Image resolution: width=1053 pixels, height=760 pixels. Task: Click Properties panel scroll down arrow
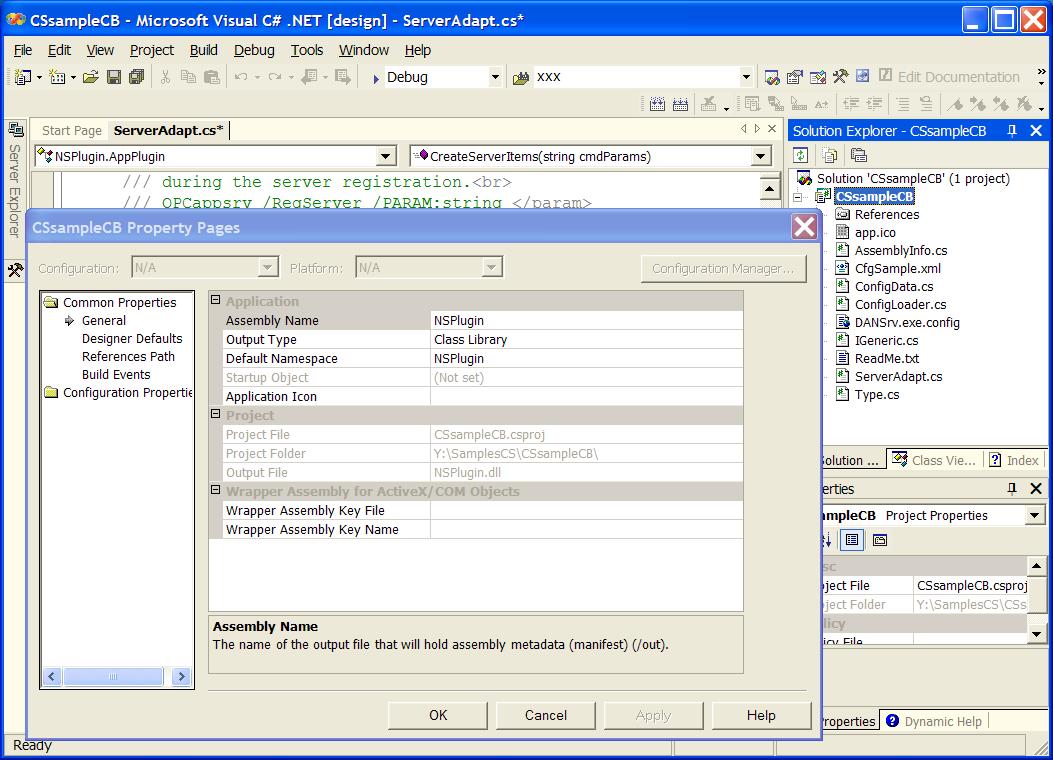click(x=1036, y=634)
